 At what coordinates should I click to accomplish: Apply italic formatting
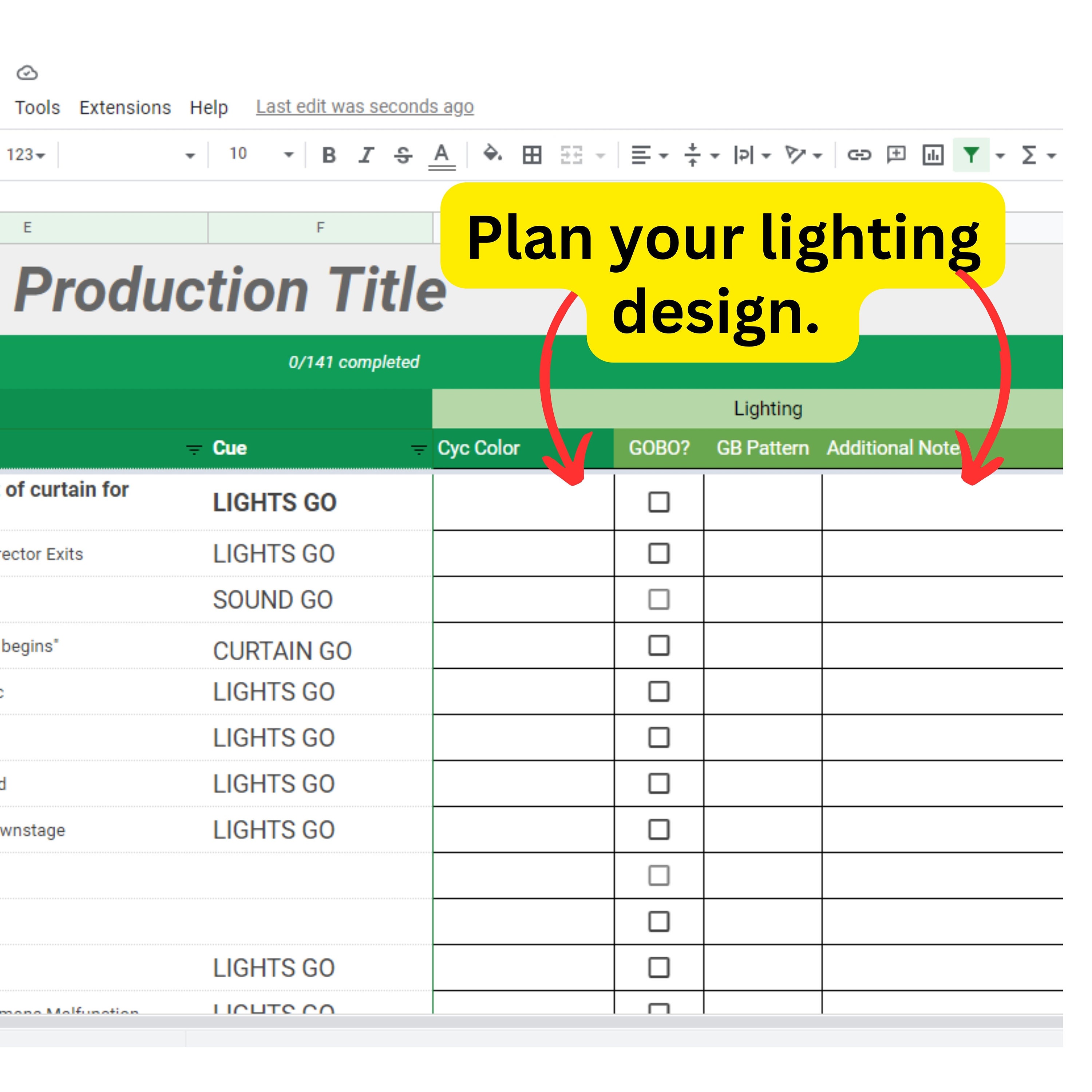(366, 154)
